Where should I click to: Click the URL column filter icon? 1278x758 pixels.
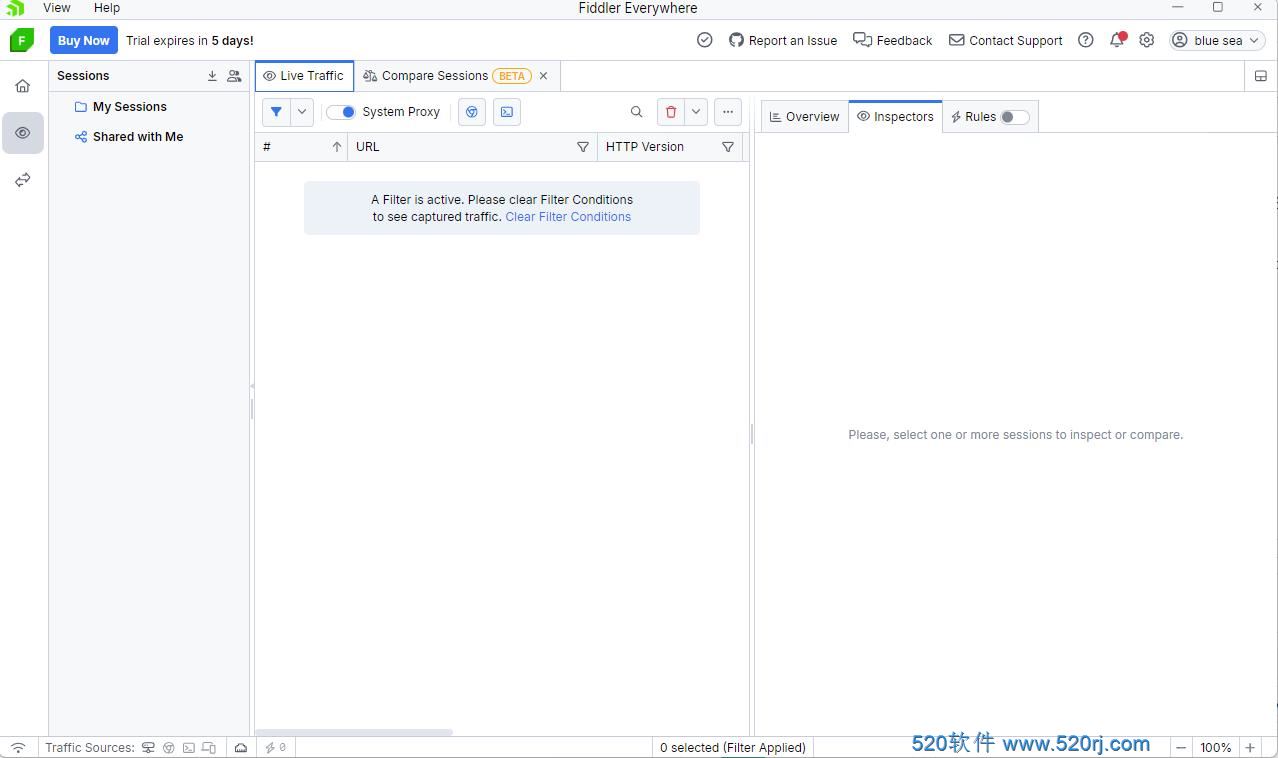583,147
